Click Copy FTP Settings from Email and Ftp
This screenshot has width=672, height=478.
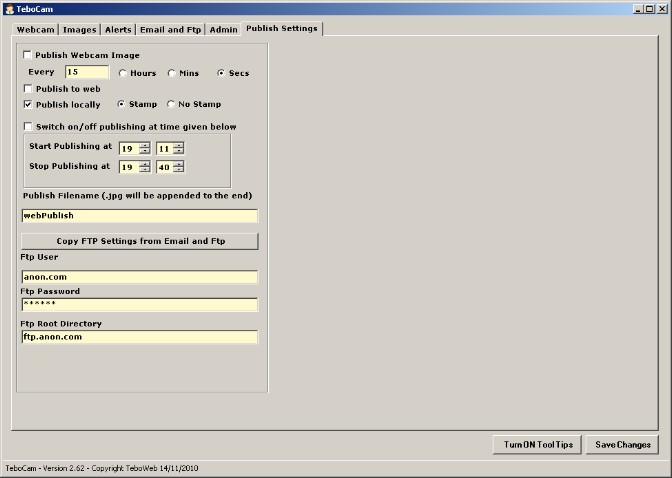tap(140, 241)
